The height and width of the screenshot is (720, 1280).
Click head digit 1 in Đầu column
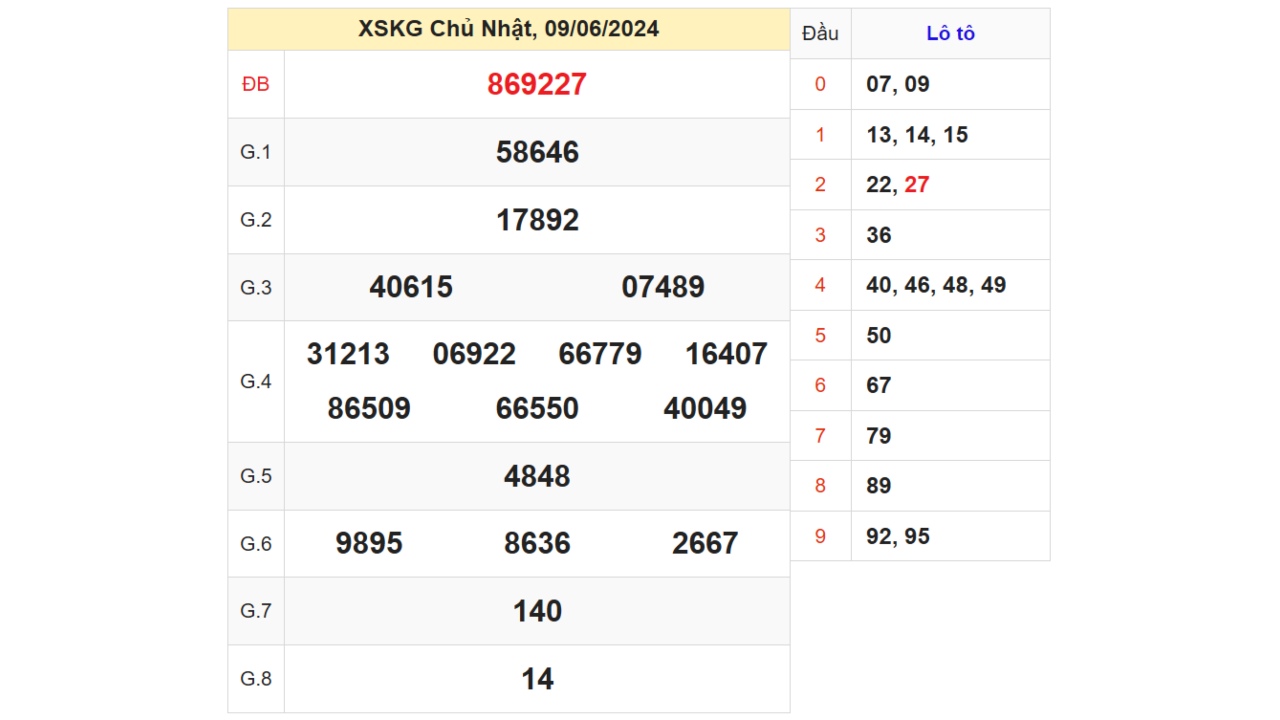pos(820,134)
